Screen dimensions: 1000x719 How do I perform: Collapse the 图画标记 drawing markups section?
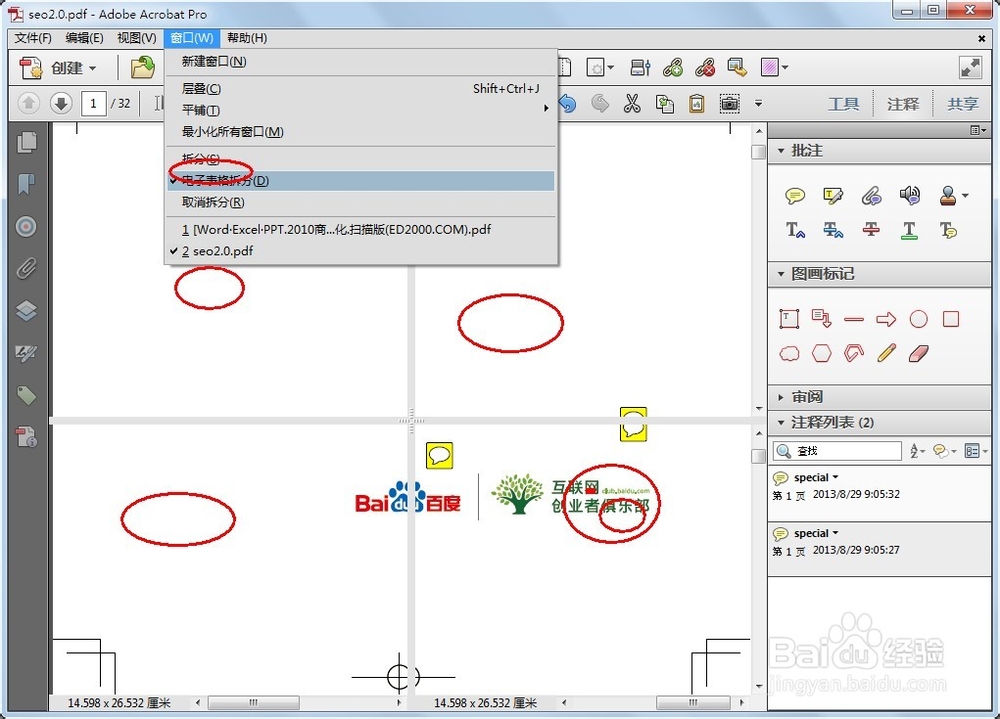[x=781, y=274]
